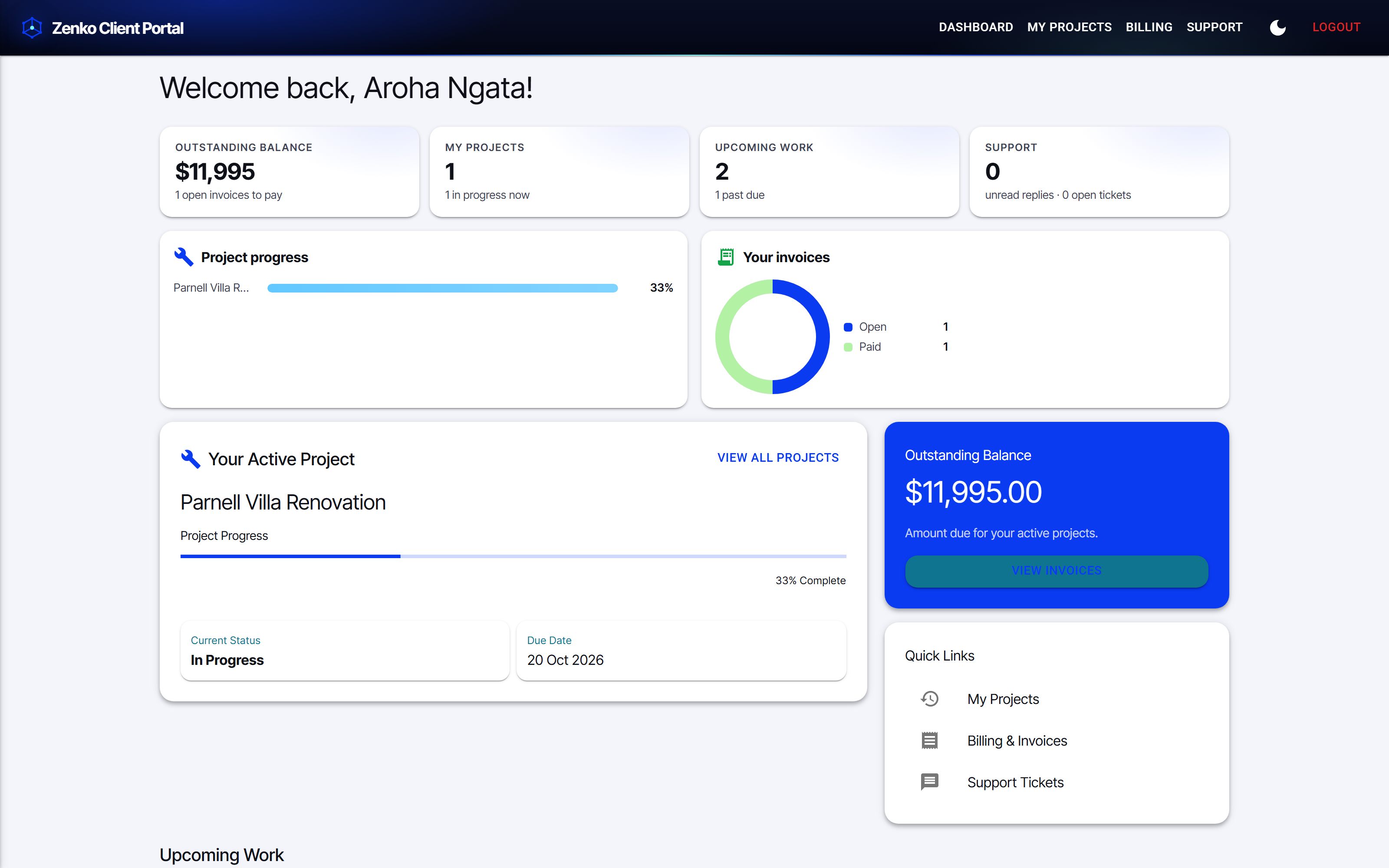The height and width of the screenshot is (868, 1389).
Task: Go to My Projects in top navigation
Action: pyautogui.click(x=1069, y=27)
